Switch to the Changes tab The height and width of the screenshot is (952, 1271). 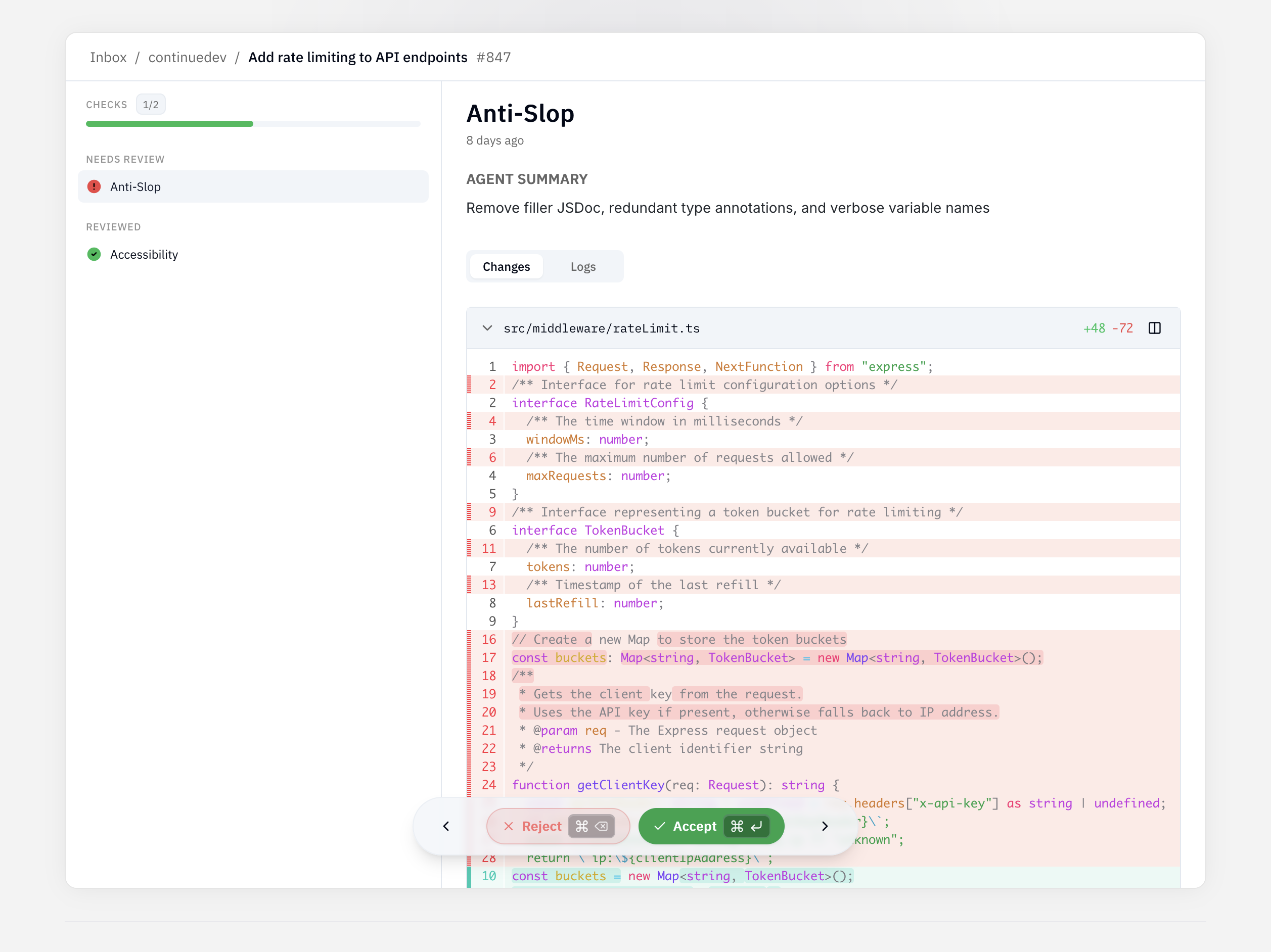[506, 266]
